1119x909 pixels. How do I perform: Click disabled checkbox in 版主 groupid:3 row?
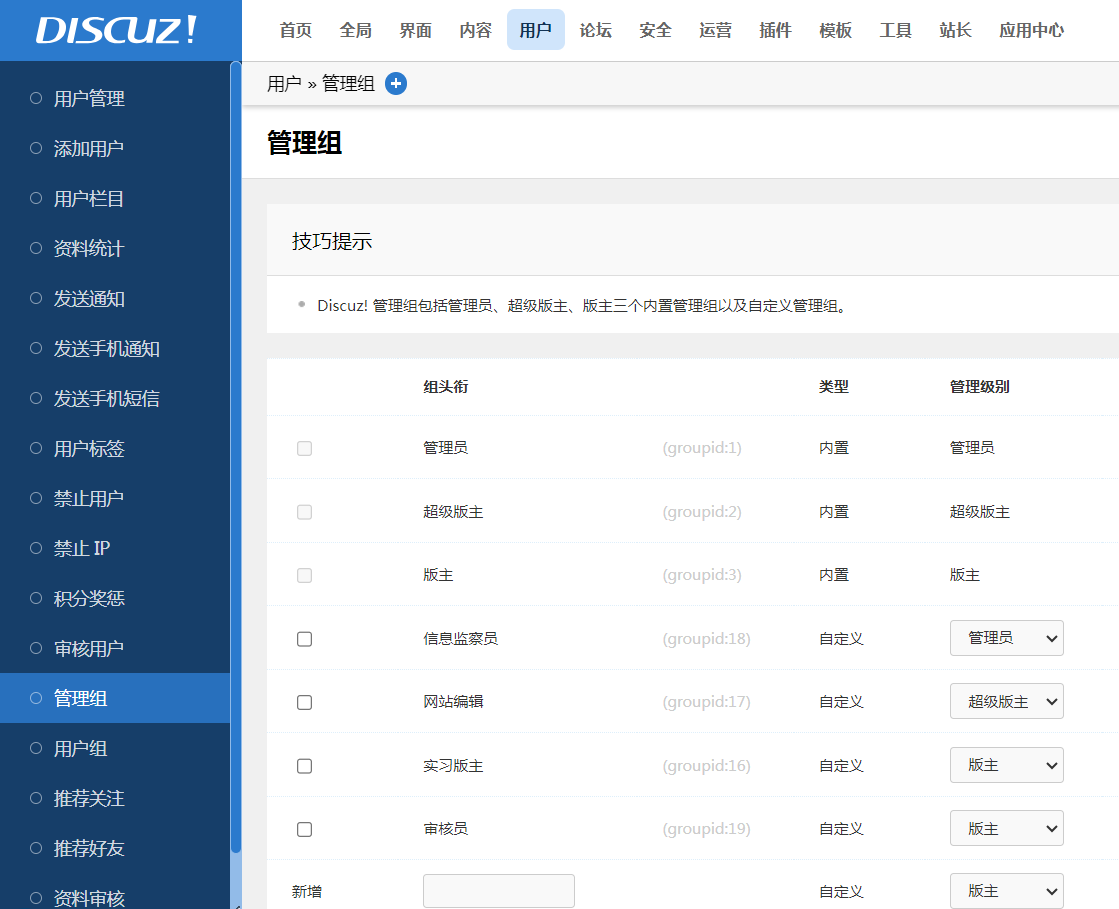305,575
